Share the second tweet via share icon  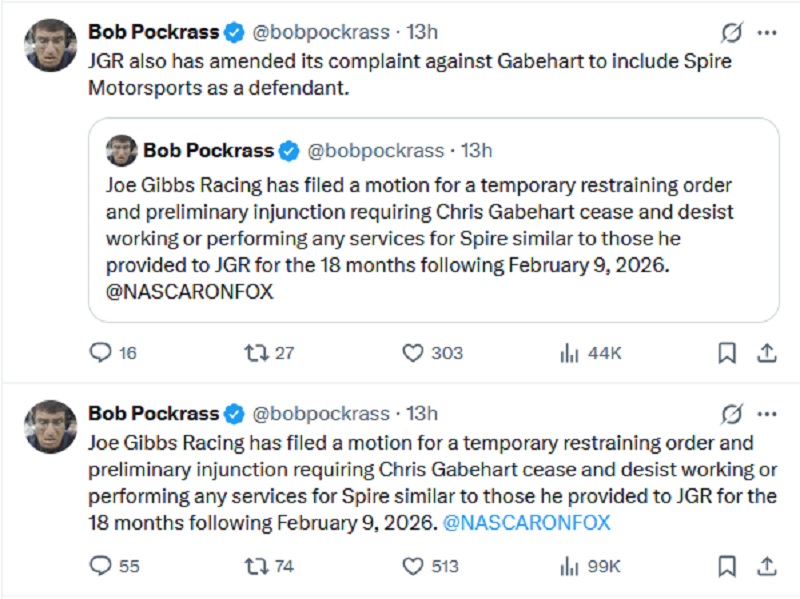point(766,566)
